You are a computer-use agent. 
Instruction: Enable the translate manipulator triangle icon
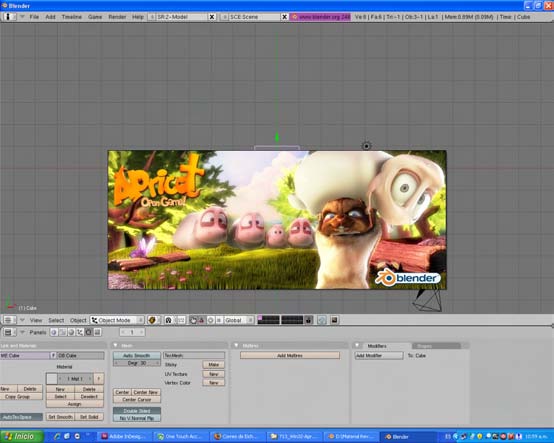click(201, 320)
